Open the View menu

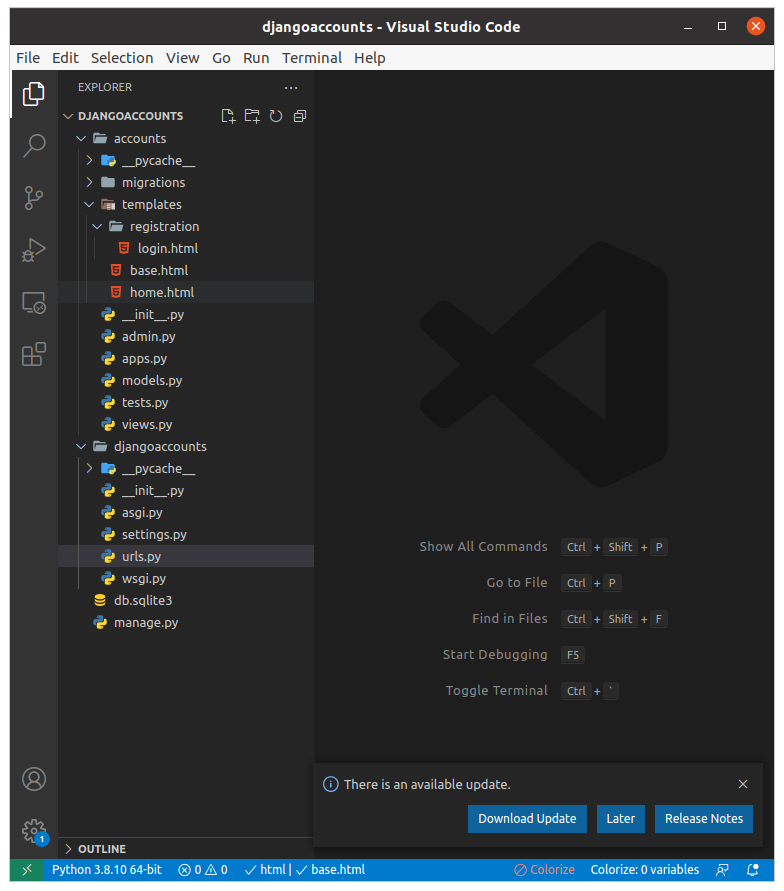(x=183, y=58)
